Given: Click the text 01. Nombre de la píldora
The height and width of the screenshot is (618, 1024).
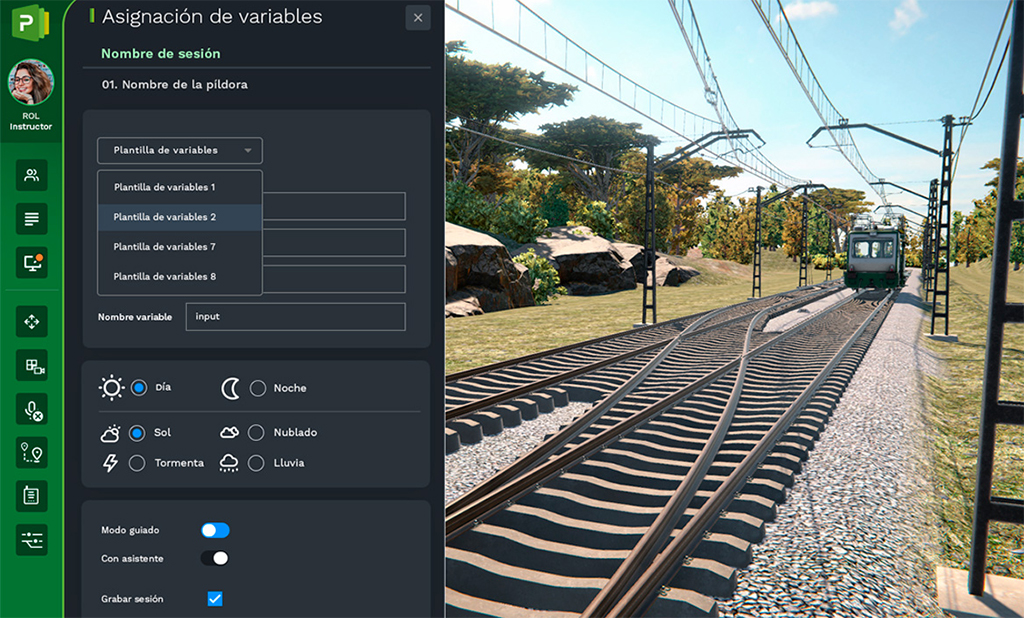Looking at the screenshot, I should [174, 84].
